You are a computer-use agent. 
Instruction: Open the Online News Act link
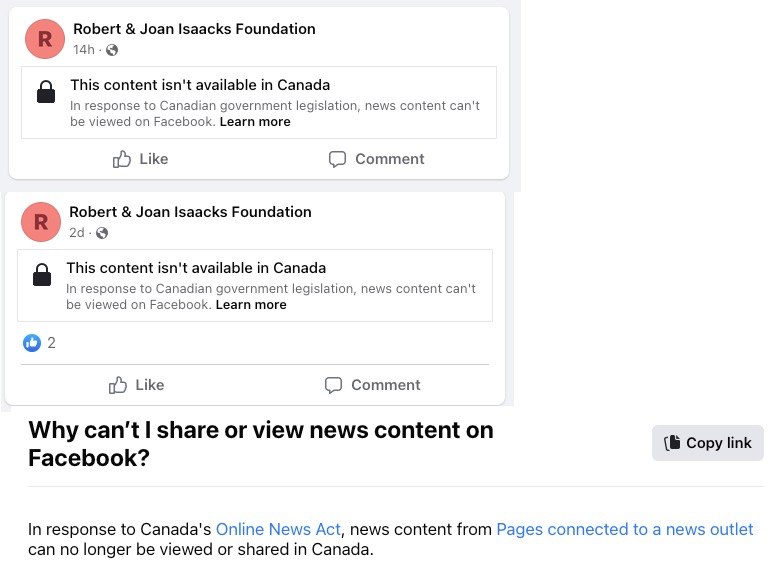pyautogui.click(x=278, y=529)
